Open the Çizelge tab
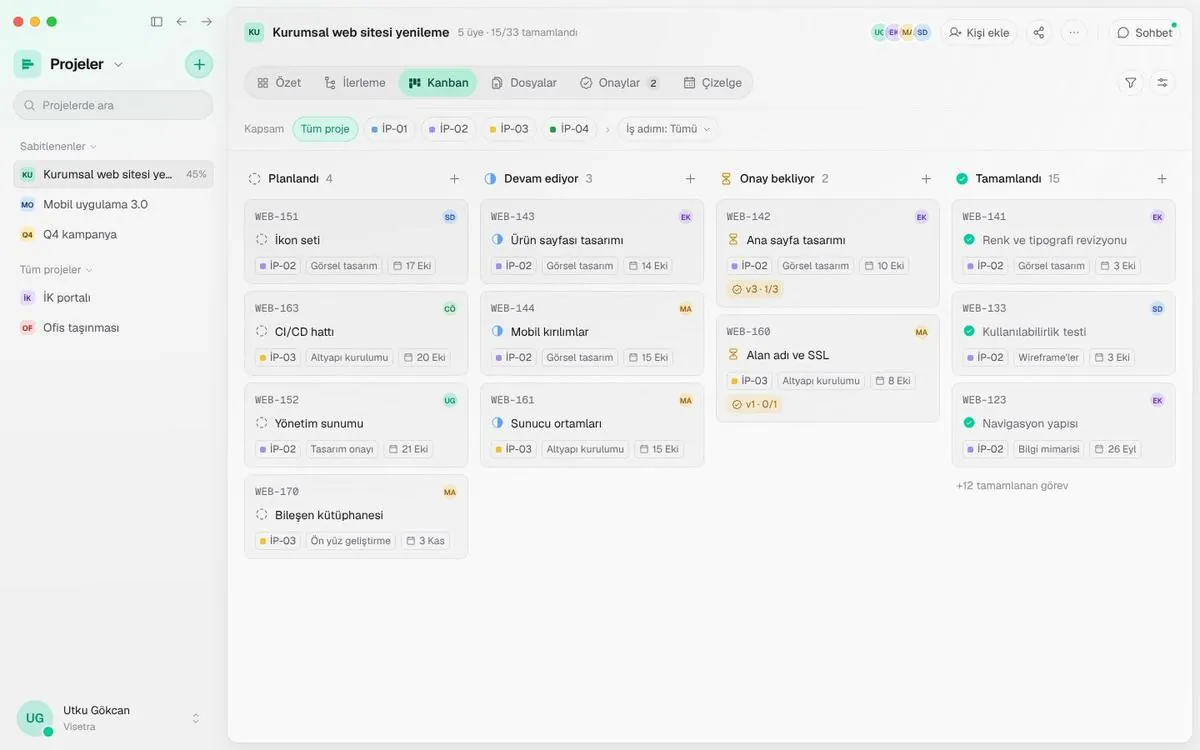Image resolution: width=1200 pixels, height=750 pixels. [x=713, y=83]
